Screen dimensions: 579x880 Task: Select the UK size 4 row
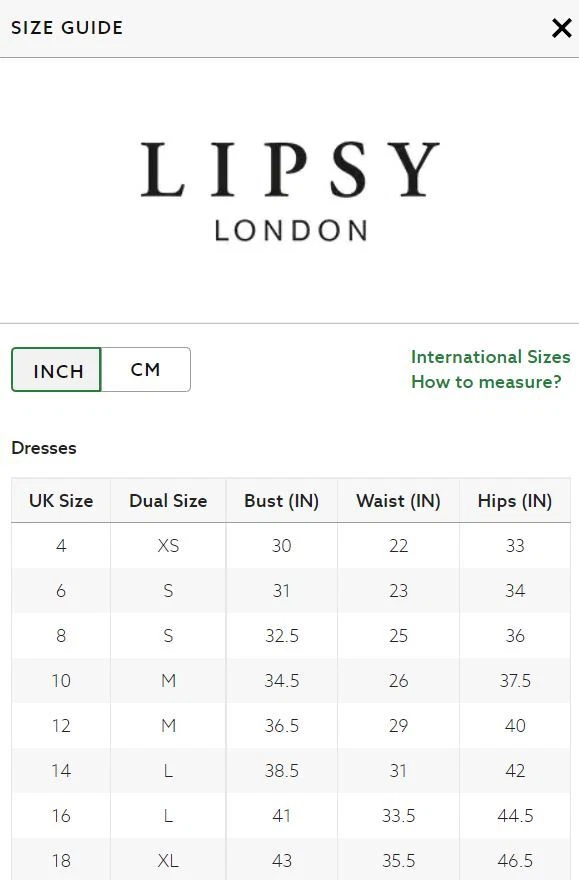(291, 546)
